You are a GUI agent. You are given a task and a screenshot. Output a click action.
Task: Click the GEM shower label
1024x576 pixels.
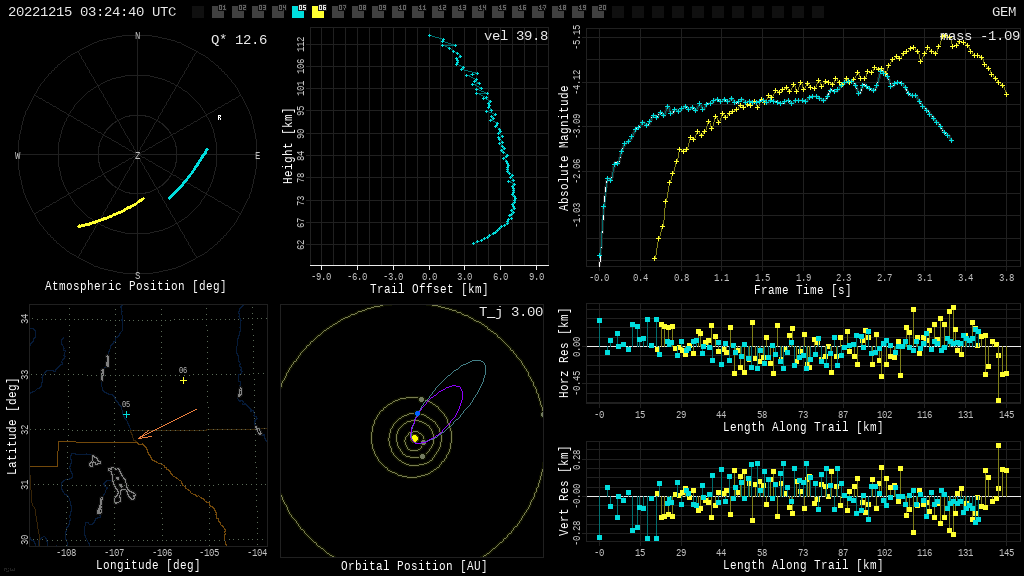pyautogui.click(x=1003, y=12)
